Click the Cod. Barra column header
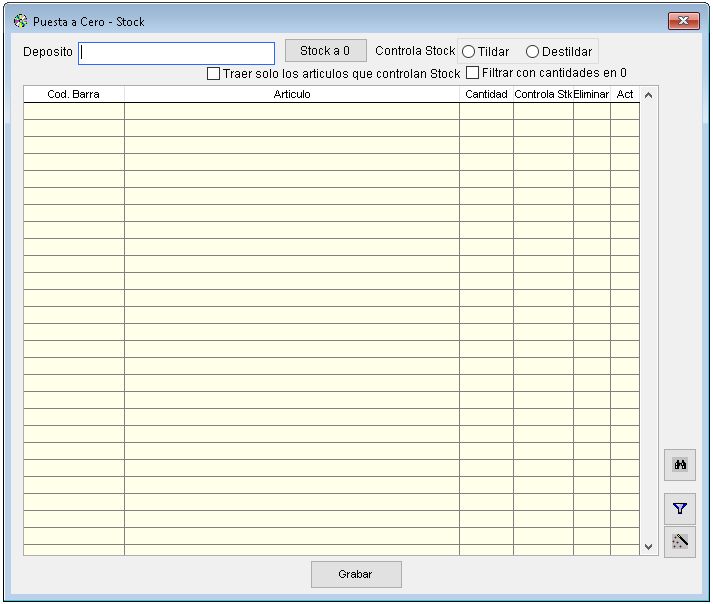This screenshot has height=604, width=713. point(74,94)
